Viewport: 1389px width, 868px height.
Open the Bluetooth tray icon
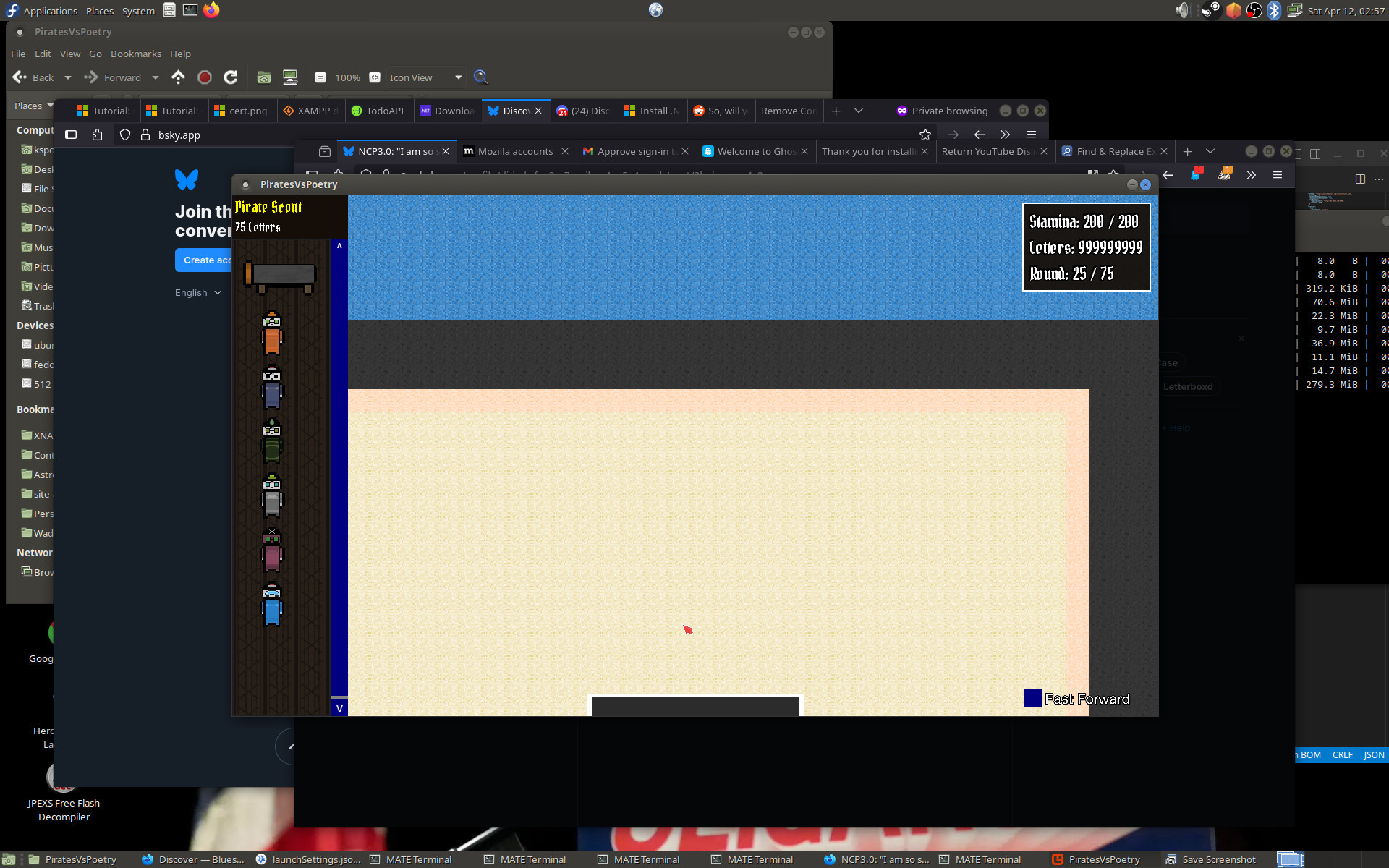point(1274,10)
